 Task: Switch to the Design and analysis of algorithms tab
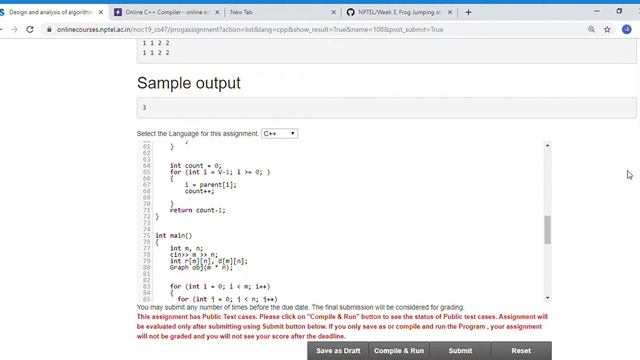(51, 12)
